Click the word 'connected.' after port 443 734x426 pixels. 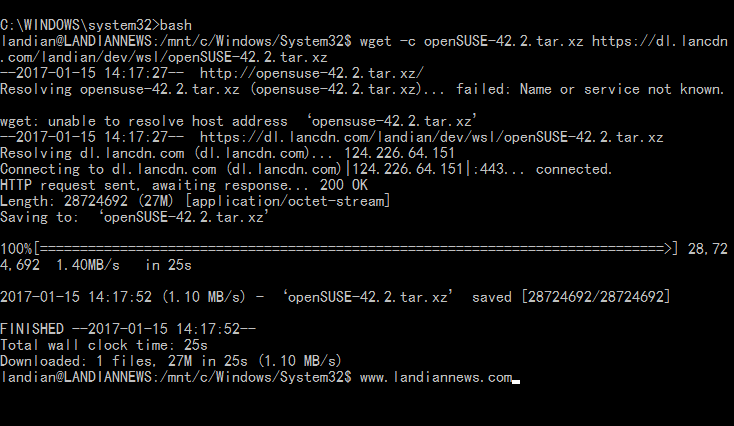[x=574, y=169]
